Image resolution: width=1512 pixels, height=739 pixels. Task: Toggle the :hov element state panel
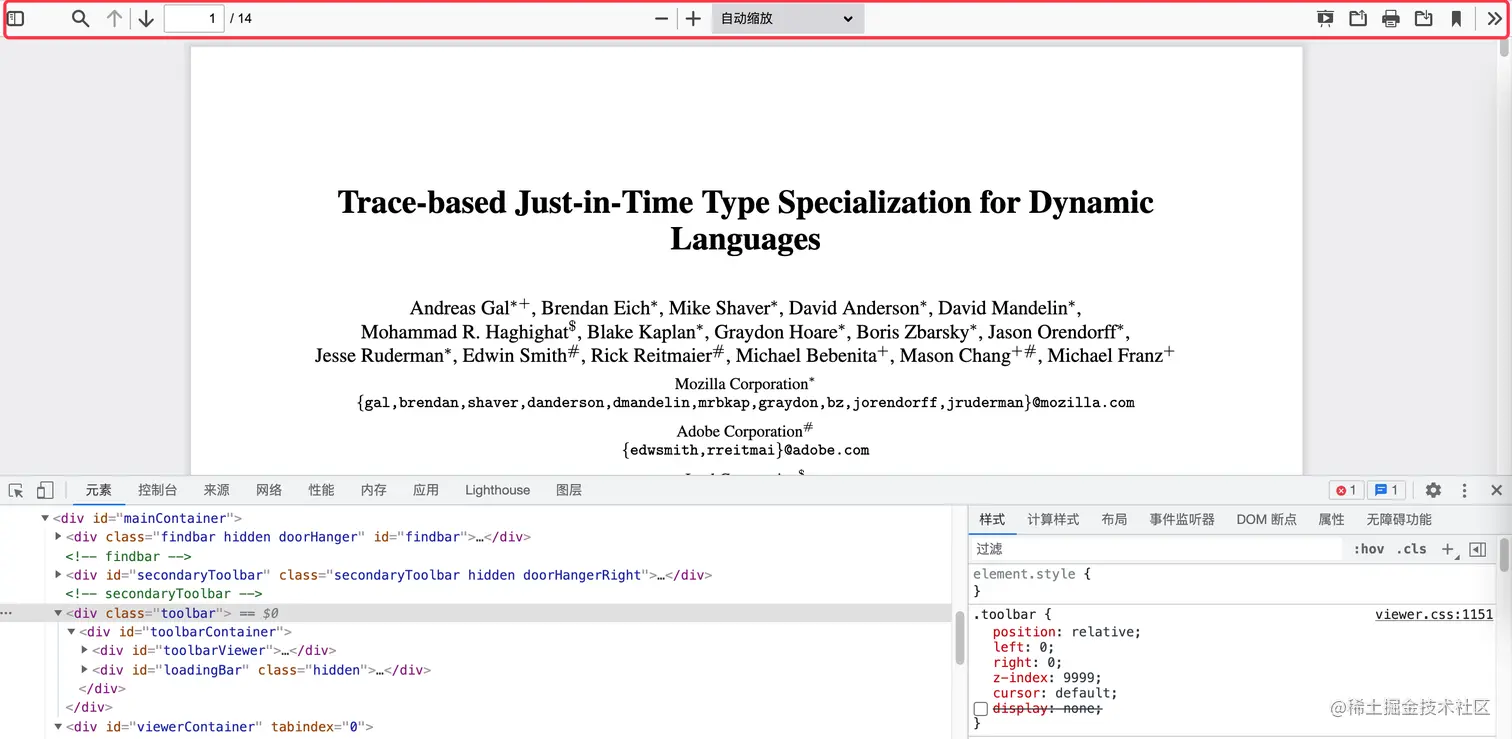tap(1369, 549)
